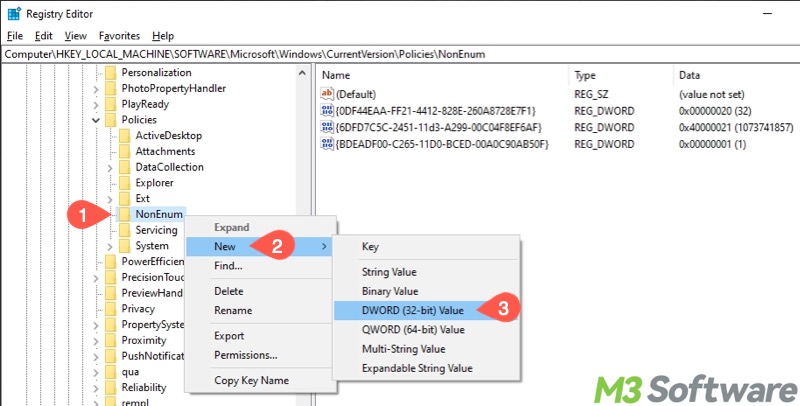Select the {BDEADF00-C265-11D0-BCED-00A0C90AB50F} DWORD icon
This screenshot has width=800, height=406.
pyautogui.click(x=327, y=144)
